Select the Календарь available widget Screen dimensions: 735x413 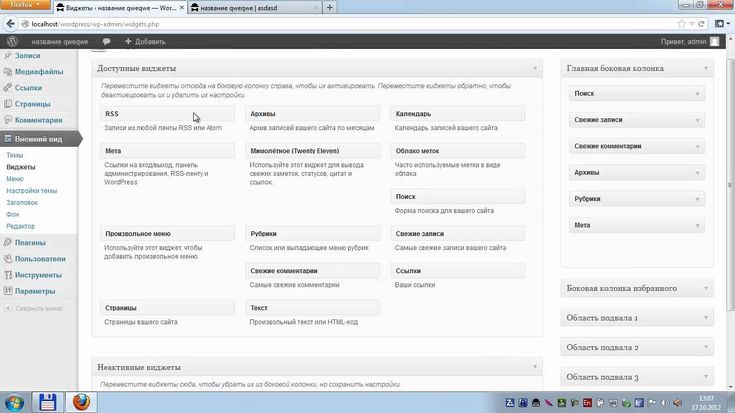[x=458, y=114]
